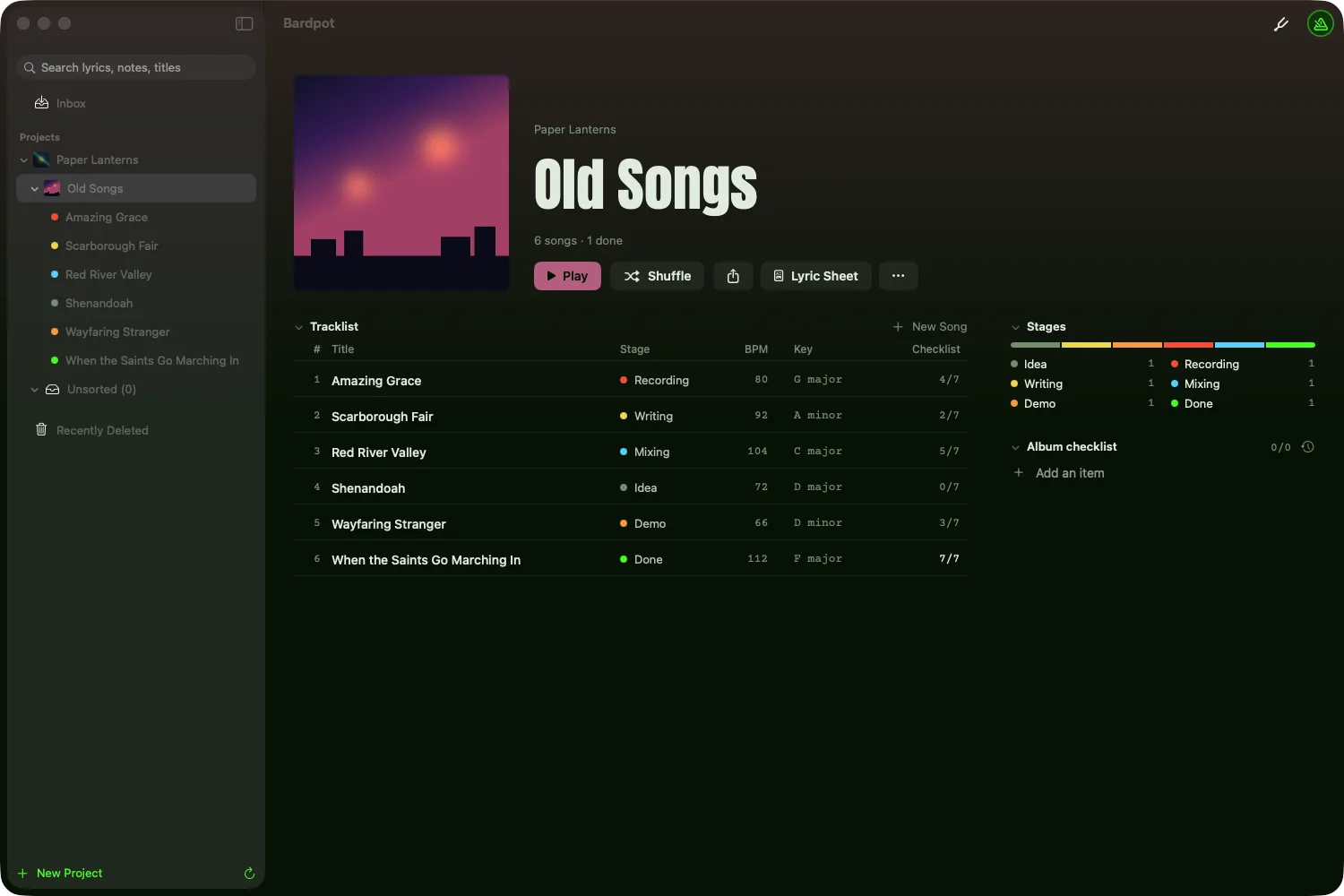Image resolution: width=1344 pixels, height=896 pixels.
Task: Focus the Search lyrics, notes, titles field
Action: (136, 68)
